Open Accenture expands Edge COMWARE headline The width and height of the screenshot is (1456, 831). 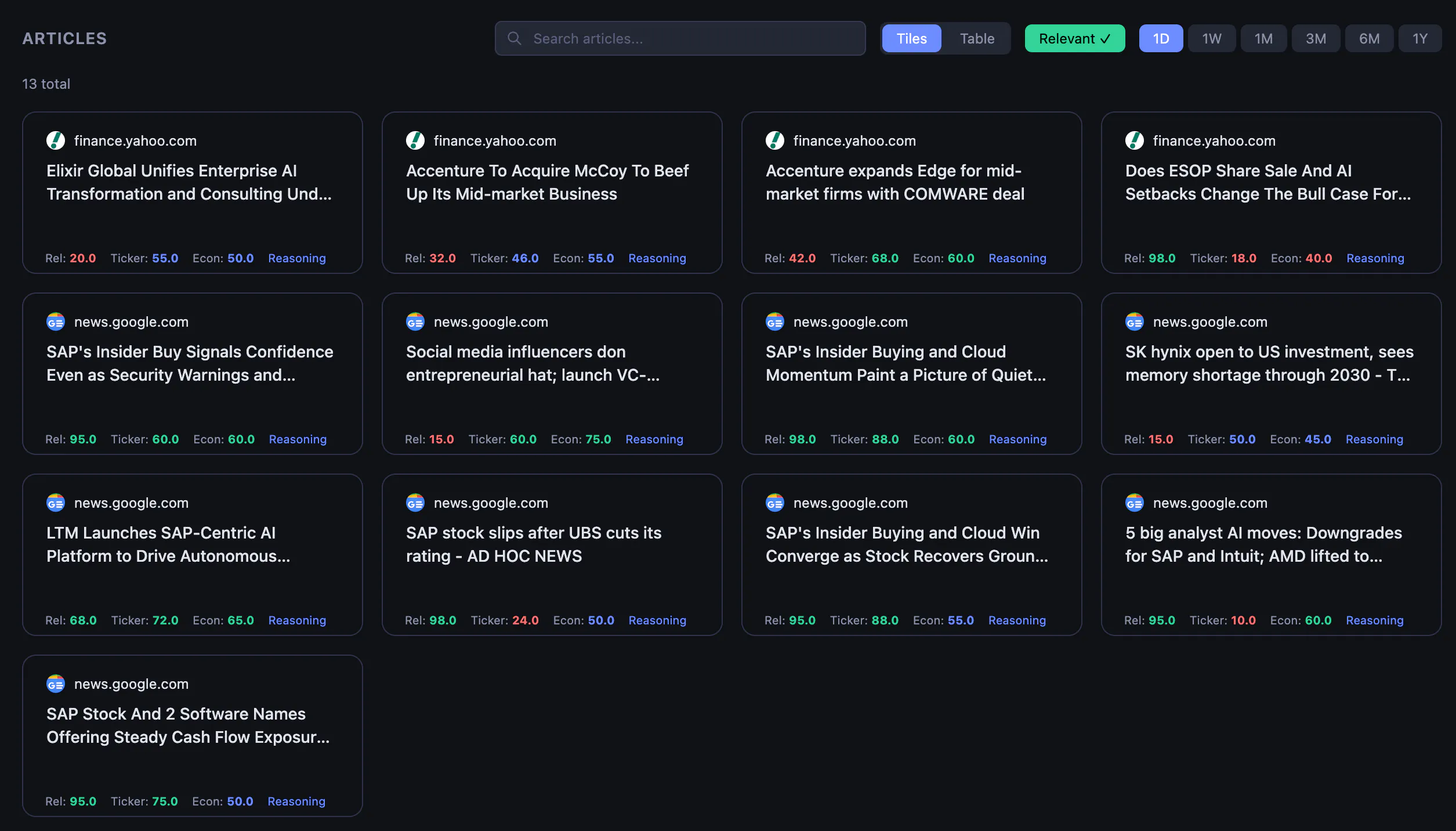[x=895, y=182]
